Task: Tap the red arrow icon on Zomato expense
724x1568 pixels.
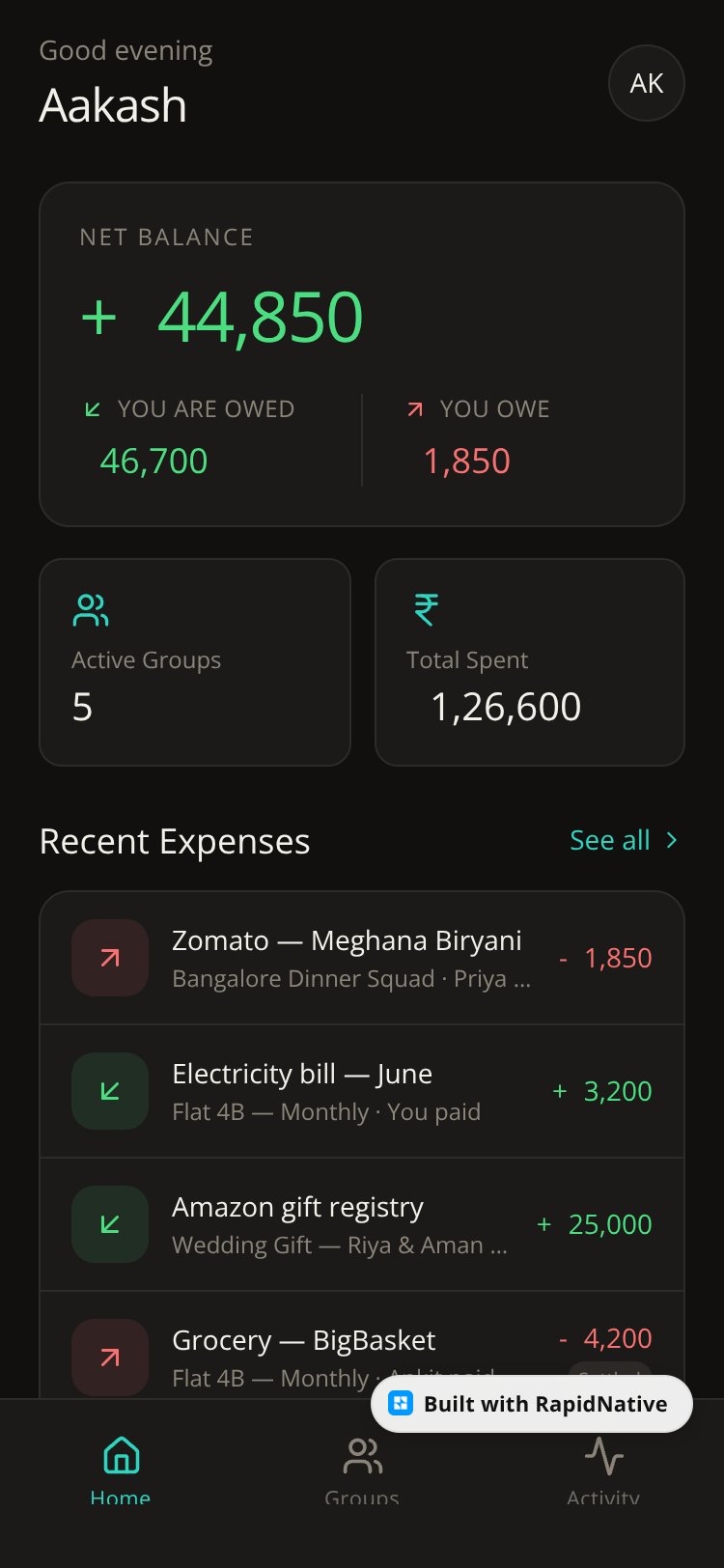Action: [110, 958]
